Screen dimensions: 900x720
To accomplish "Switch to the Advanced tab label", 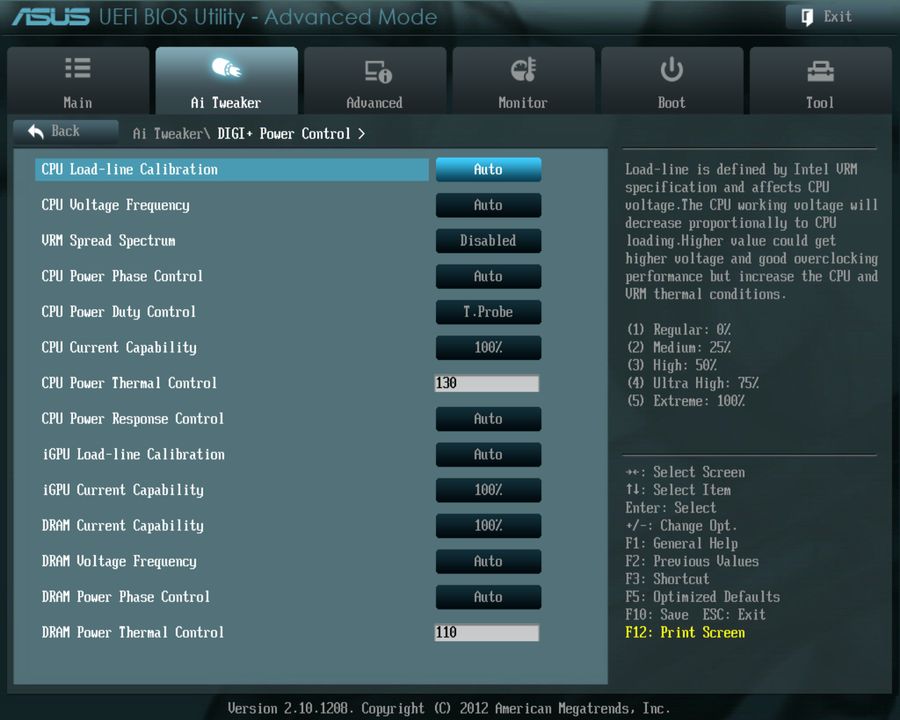I will tap(374, 103).
